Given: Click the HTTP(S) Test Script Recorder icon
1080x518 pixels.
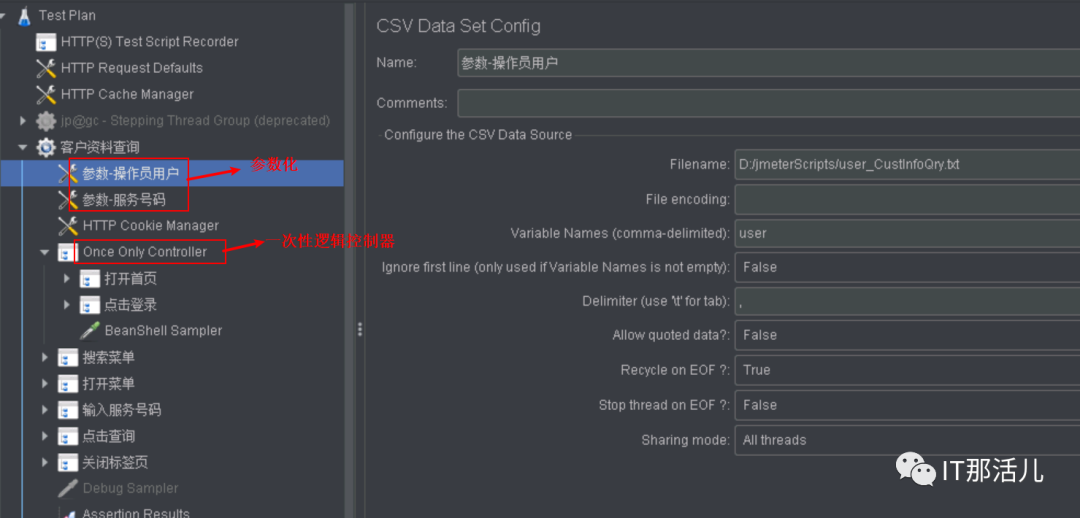Looking at the screenshot, I should 46,42.
